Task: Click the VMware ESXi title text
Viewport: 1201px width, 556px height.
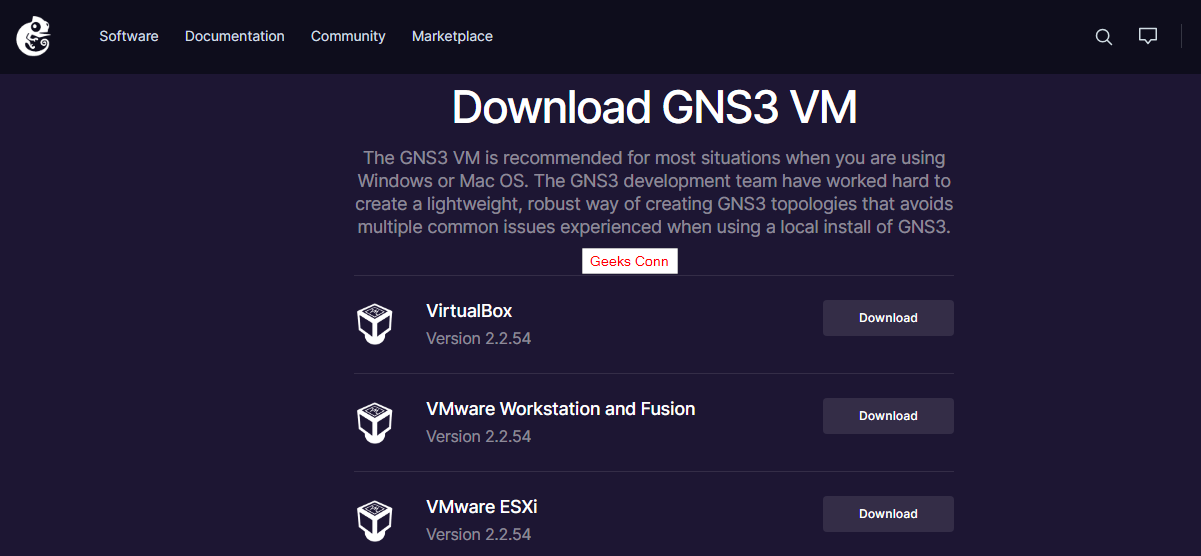Action: pos(482,507)
